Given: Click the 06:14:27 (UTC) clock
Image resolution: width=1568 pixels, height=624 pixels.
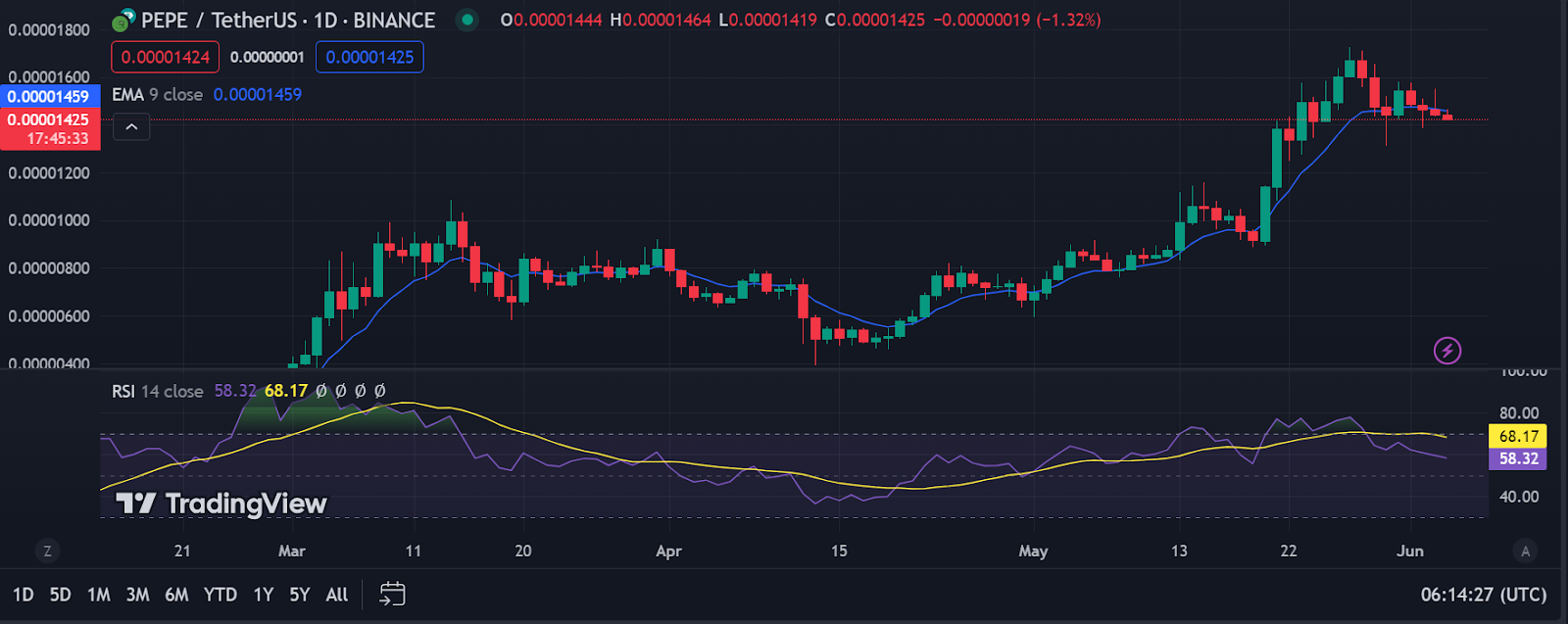Looking at the screenshot, I should click(x=1484, y=595).
